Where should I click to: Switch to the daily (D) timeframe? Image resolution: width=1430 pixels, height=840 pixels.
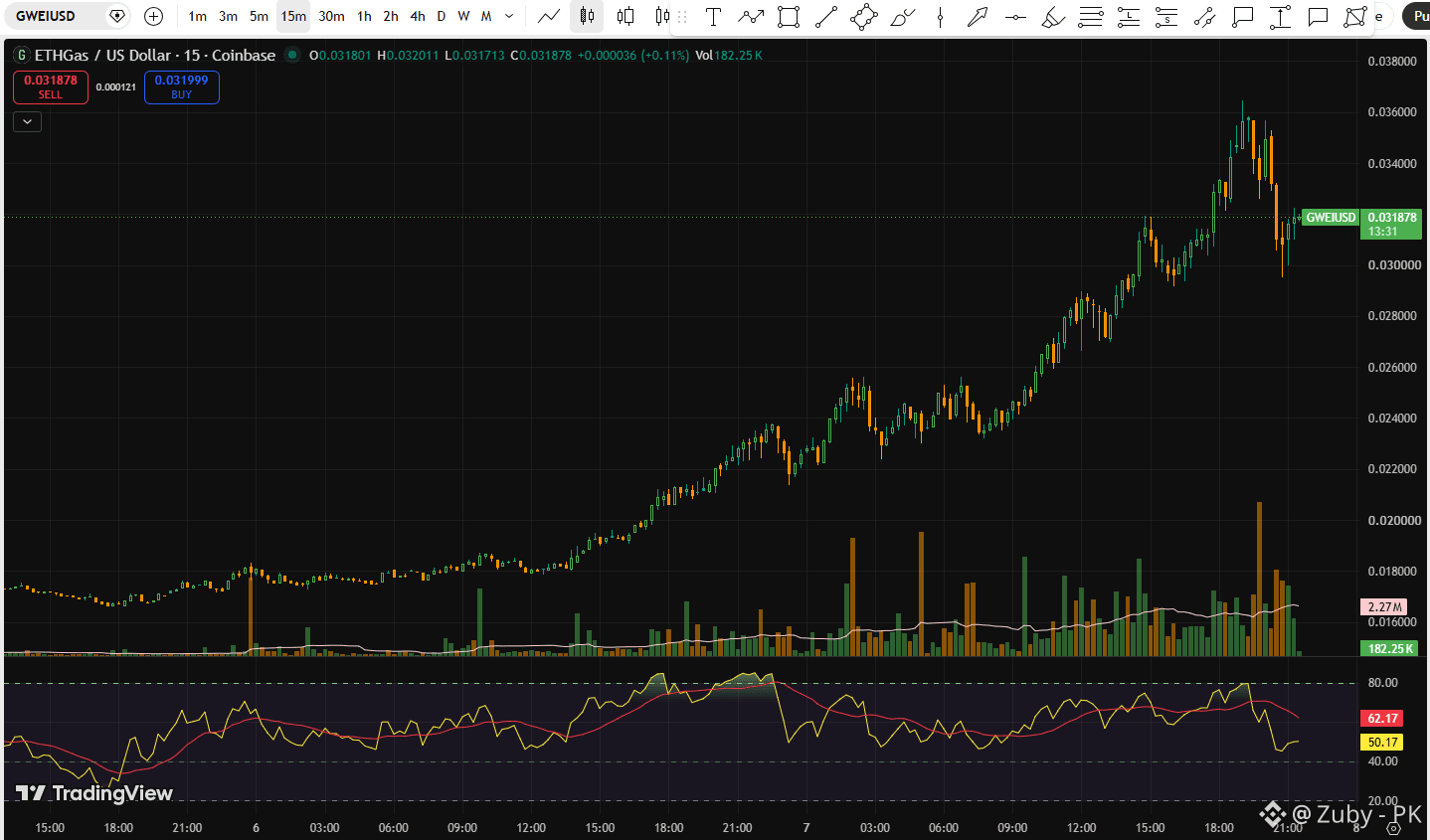[442, 16]
